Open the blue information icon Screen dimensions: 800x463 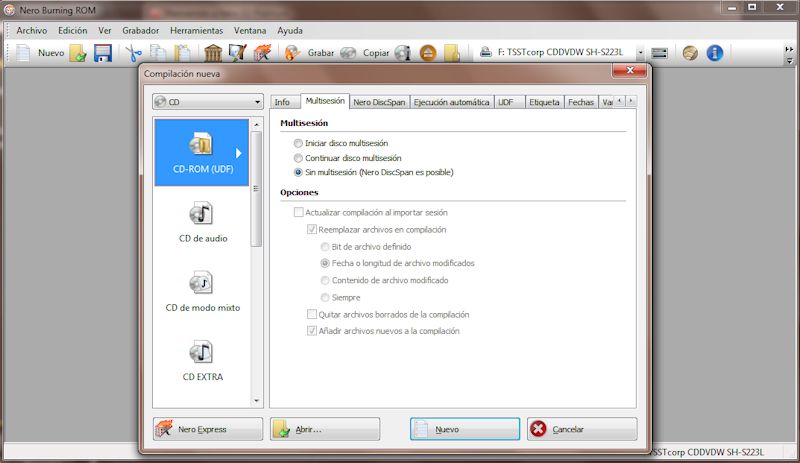[714, 53]
